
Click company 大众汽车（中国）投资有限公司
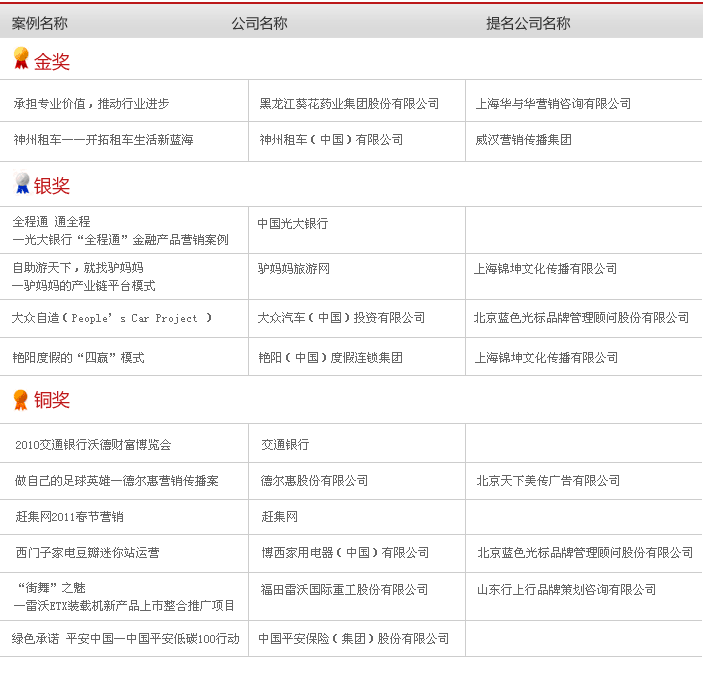(341, 318)
